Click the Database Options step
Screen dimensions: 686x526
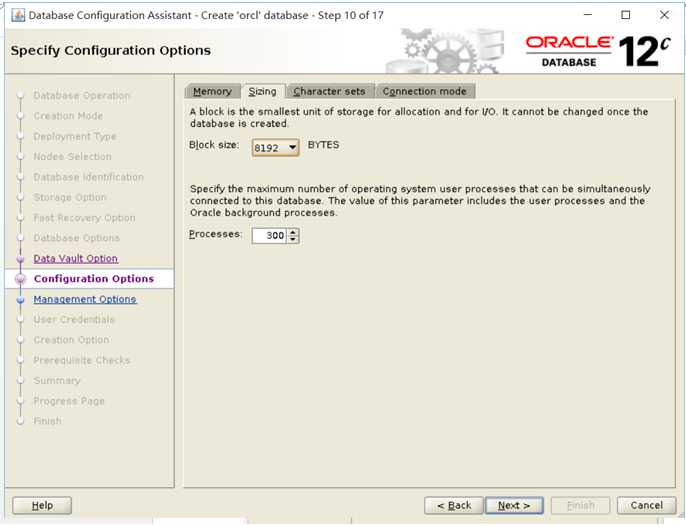(x=77, y=238)
